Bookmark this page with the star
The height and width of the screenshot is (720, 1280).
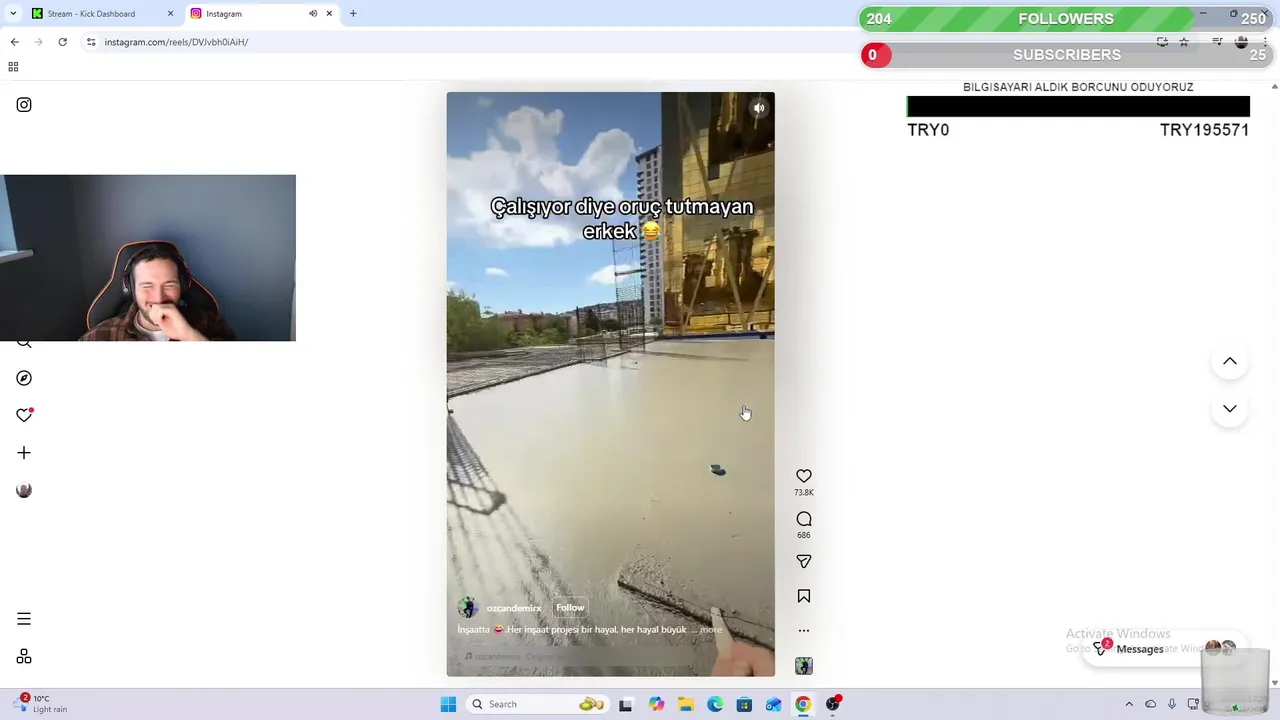(1184, 42)
